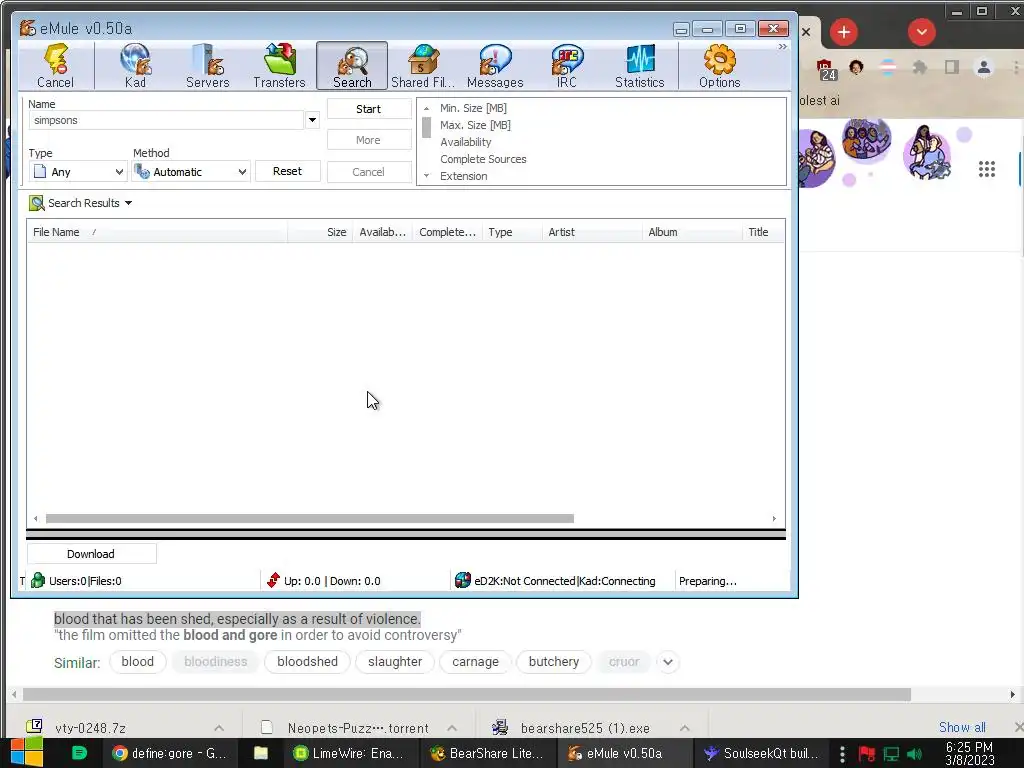This screenshot has height=768, width=1024.
Task: Click the filter list scroll-up arrow
Action: pos(426,108)
